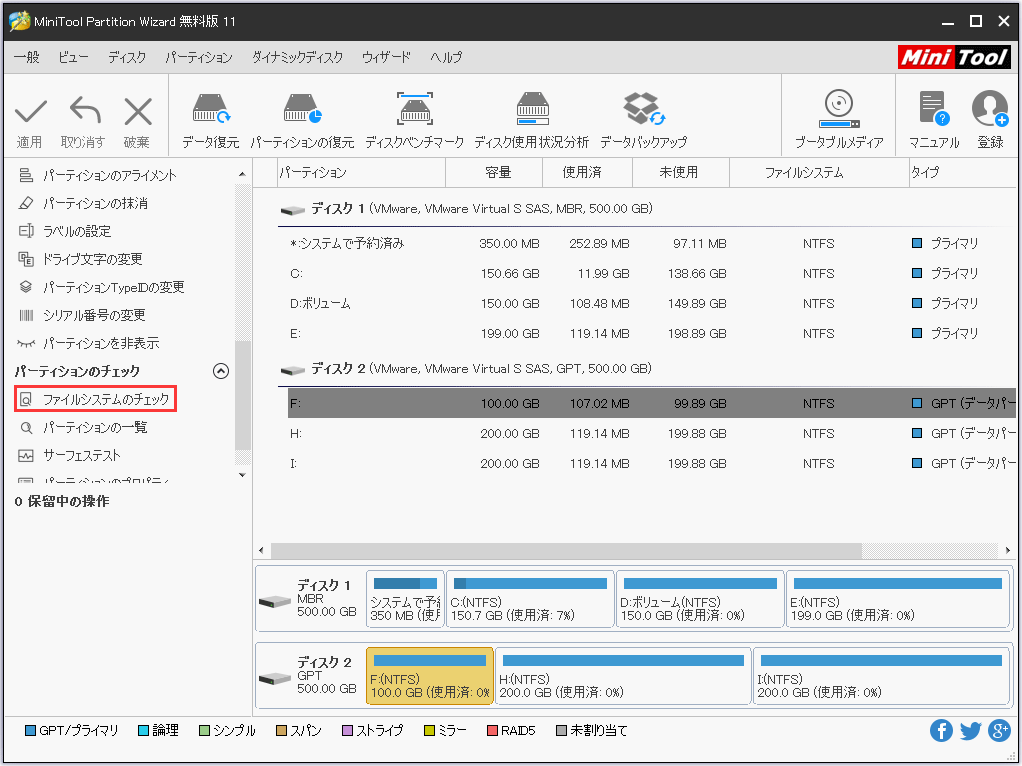Select ディスク 1 header in list
The image size is (1022, 766).
[x=466, y=209]
